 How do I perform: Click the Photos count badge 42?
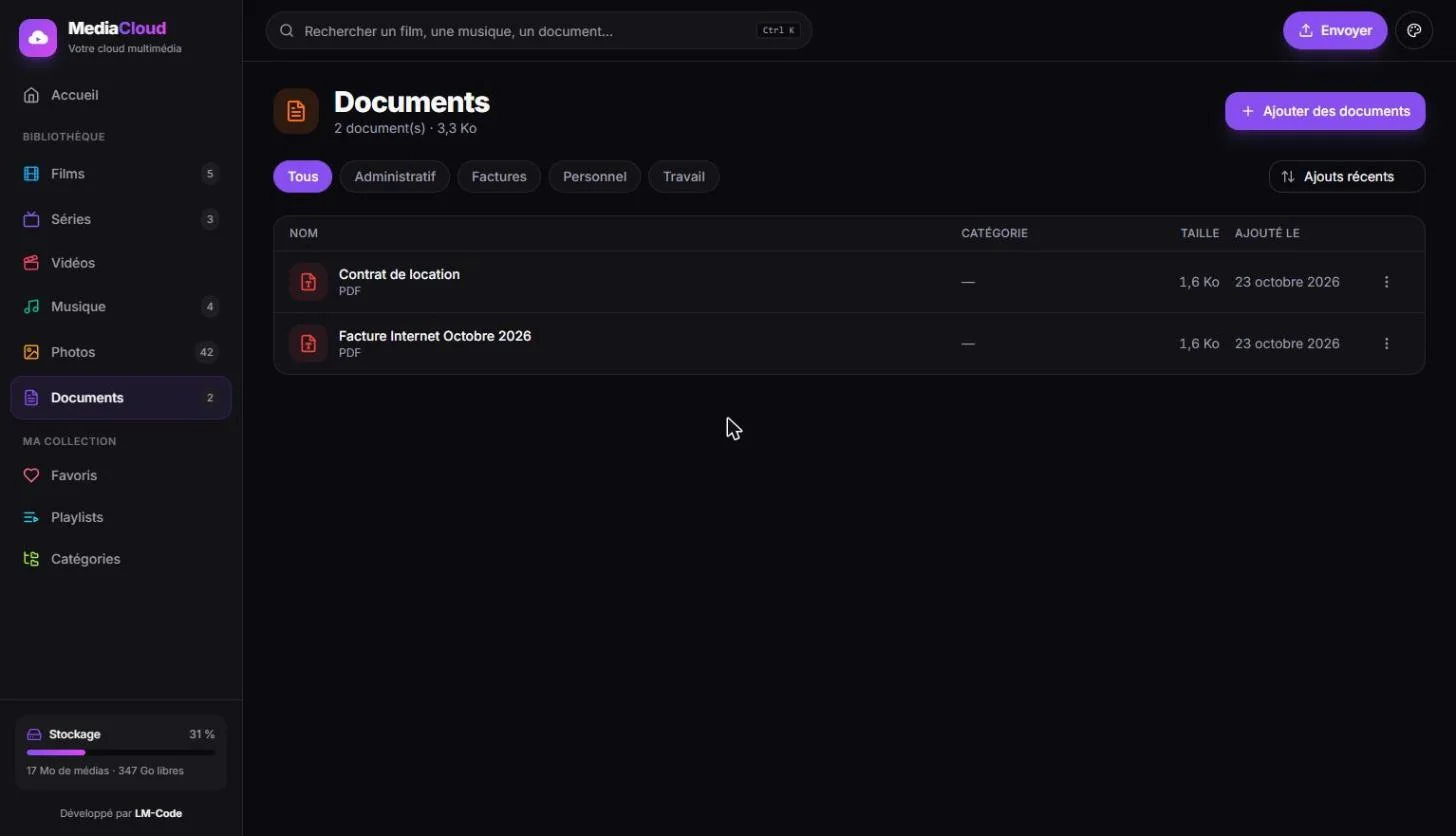click(x=207, y=352)
